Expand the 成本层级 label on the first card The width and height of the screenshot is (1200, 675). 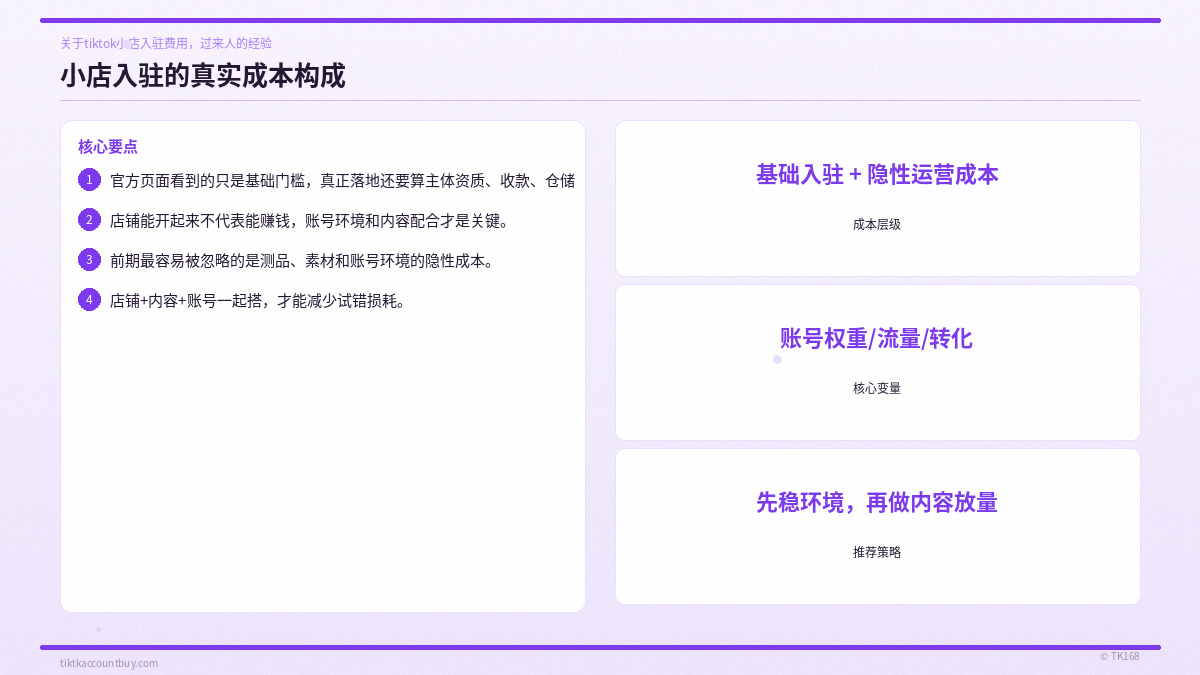[x=875, y=225]
